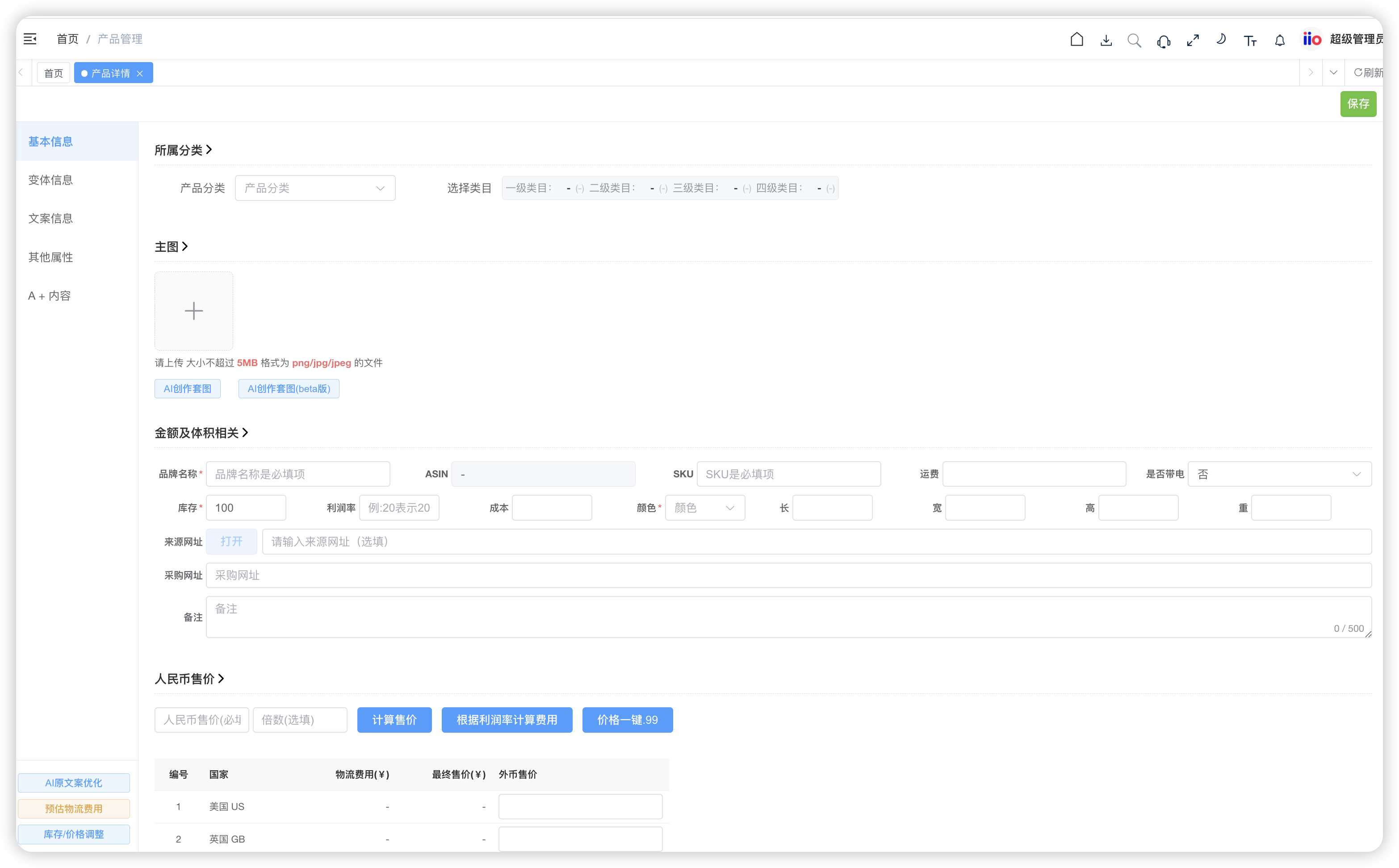Click the 计算售价 button
1399x868 pixels.
[394, 719]
